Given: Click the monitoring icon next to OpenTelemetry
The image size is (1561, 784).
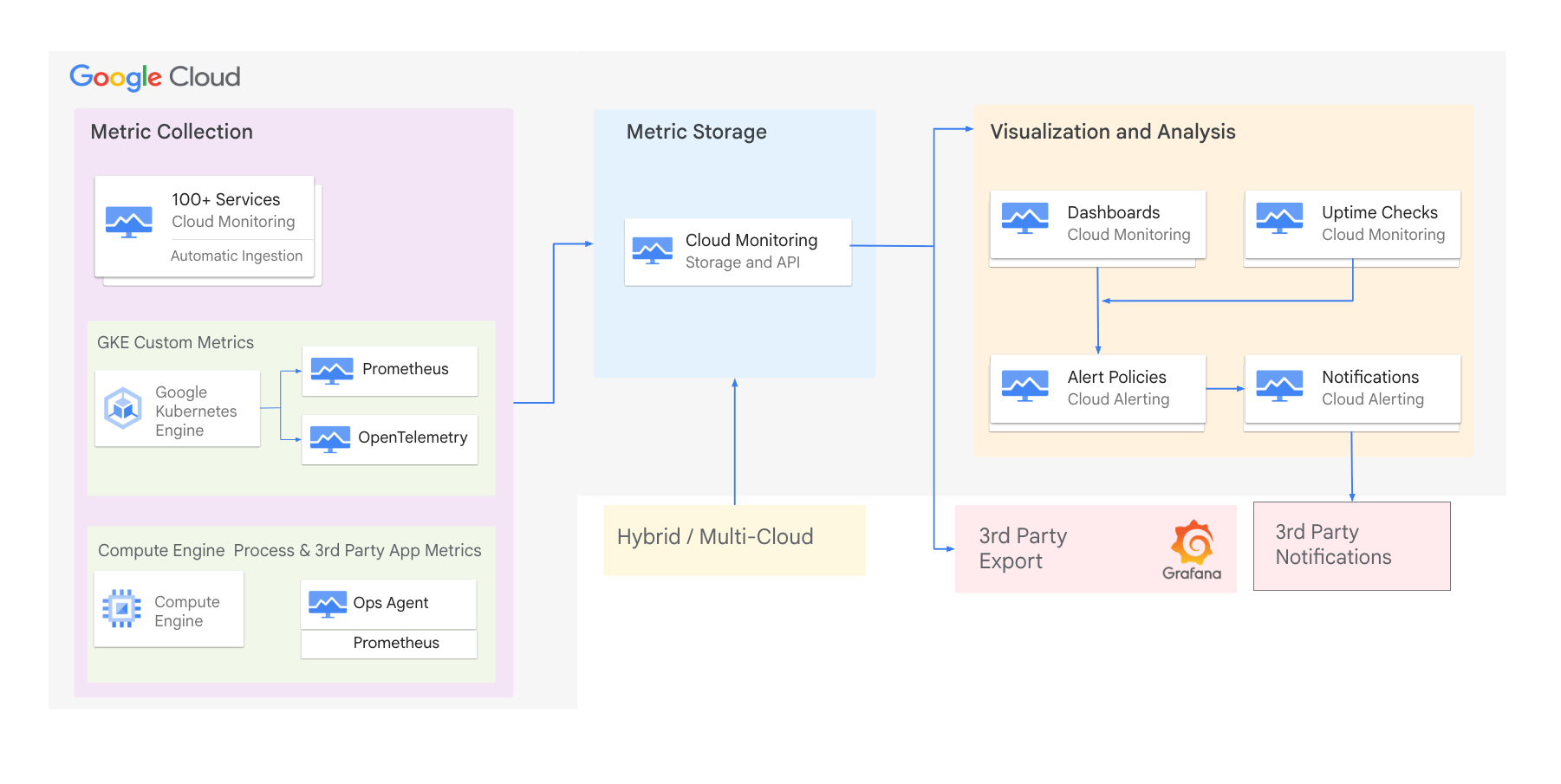Looking at the screenshot, I should [x=330, y=439].
